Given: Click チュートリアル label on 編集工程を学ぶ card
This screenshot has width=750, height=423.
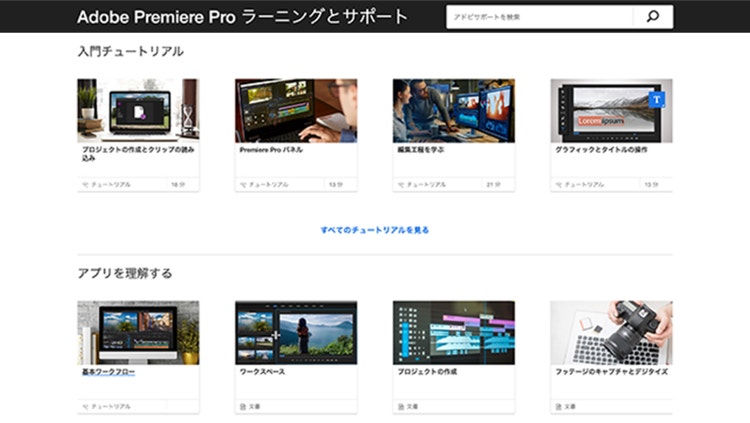Looking at the screenshot, I should [x=426, y=185].
